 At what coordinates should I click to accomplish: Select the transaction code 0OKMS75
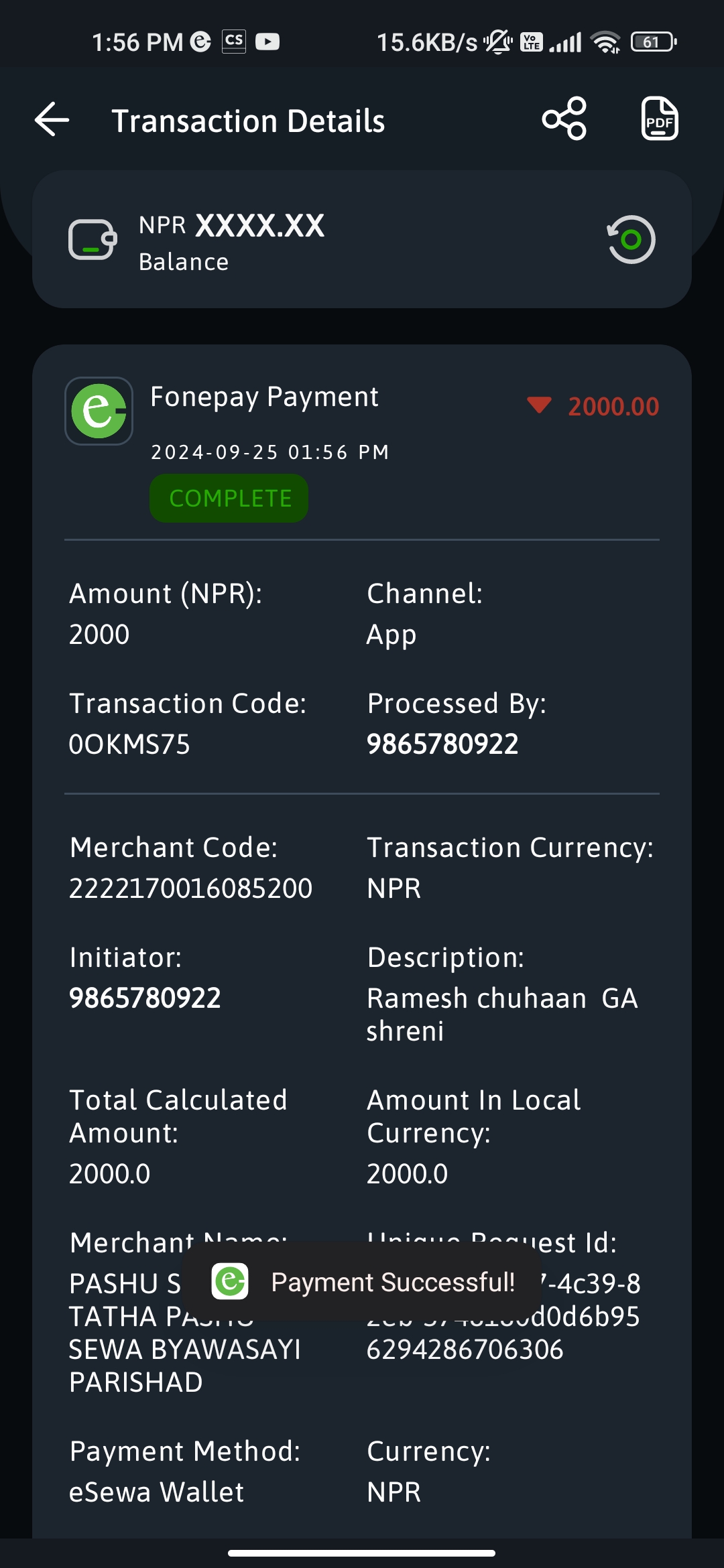pyautogui.click(x=129, y=744)
